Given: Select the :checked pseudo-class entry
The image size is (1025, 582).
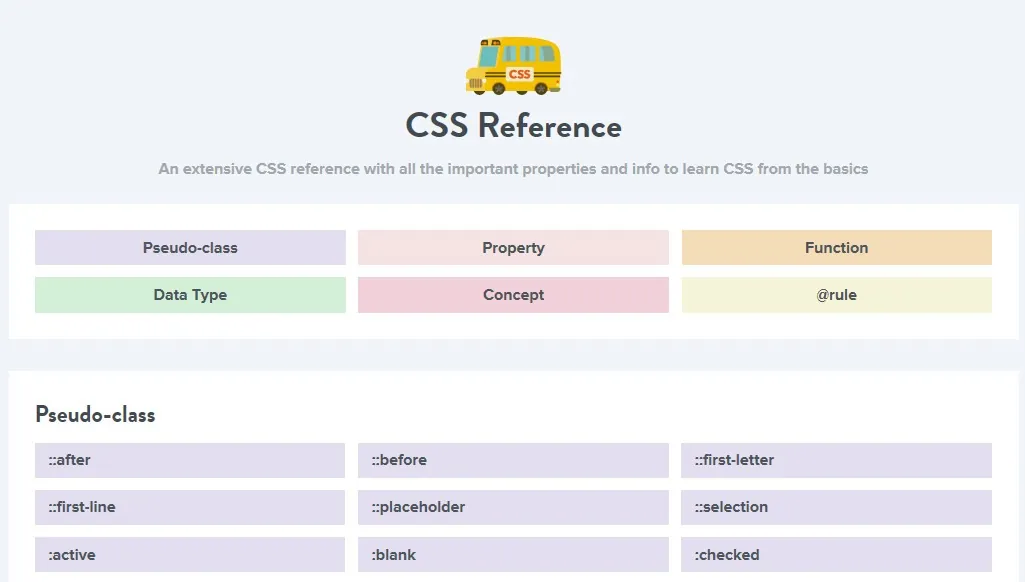Looking at the screenshot, I should [837, 555].
